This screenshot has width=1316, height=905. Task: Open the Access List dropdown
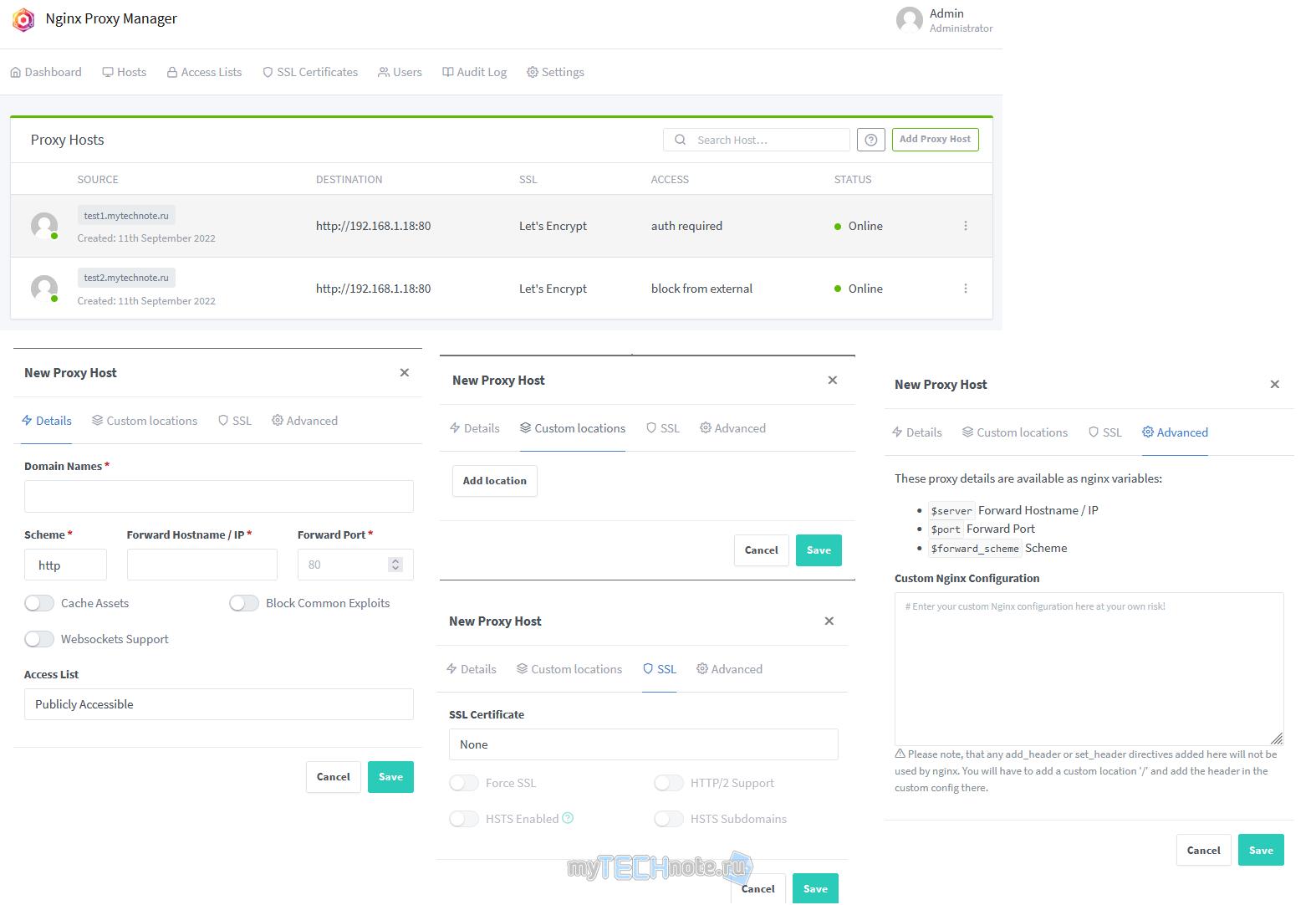[219, 704]
